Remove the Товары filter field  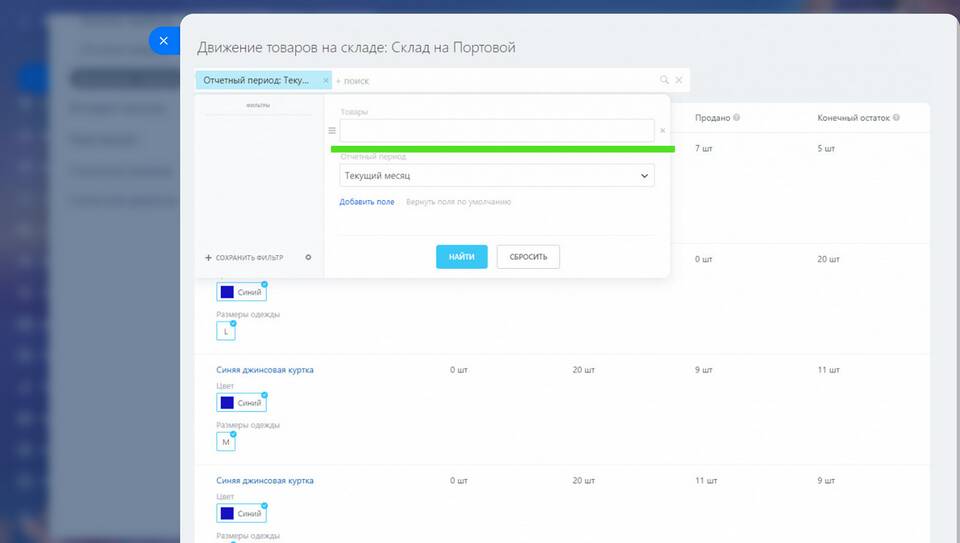[662, 131]
